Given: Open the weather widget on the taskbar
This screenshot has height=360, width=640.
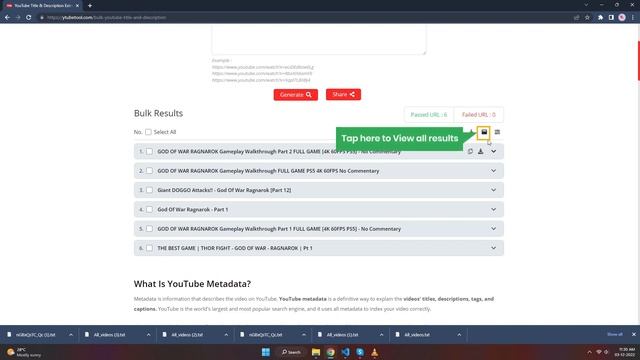Looking at the screenshot, I should coord(24,352).
